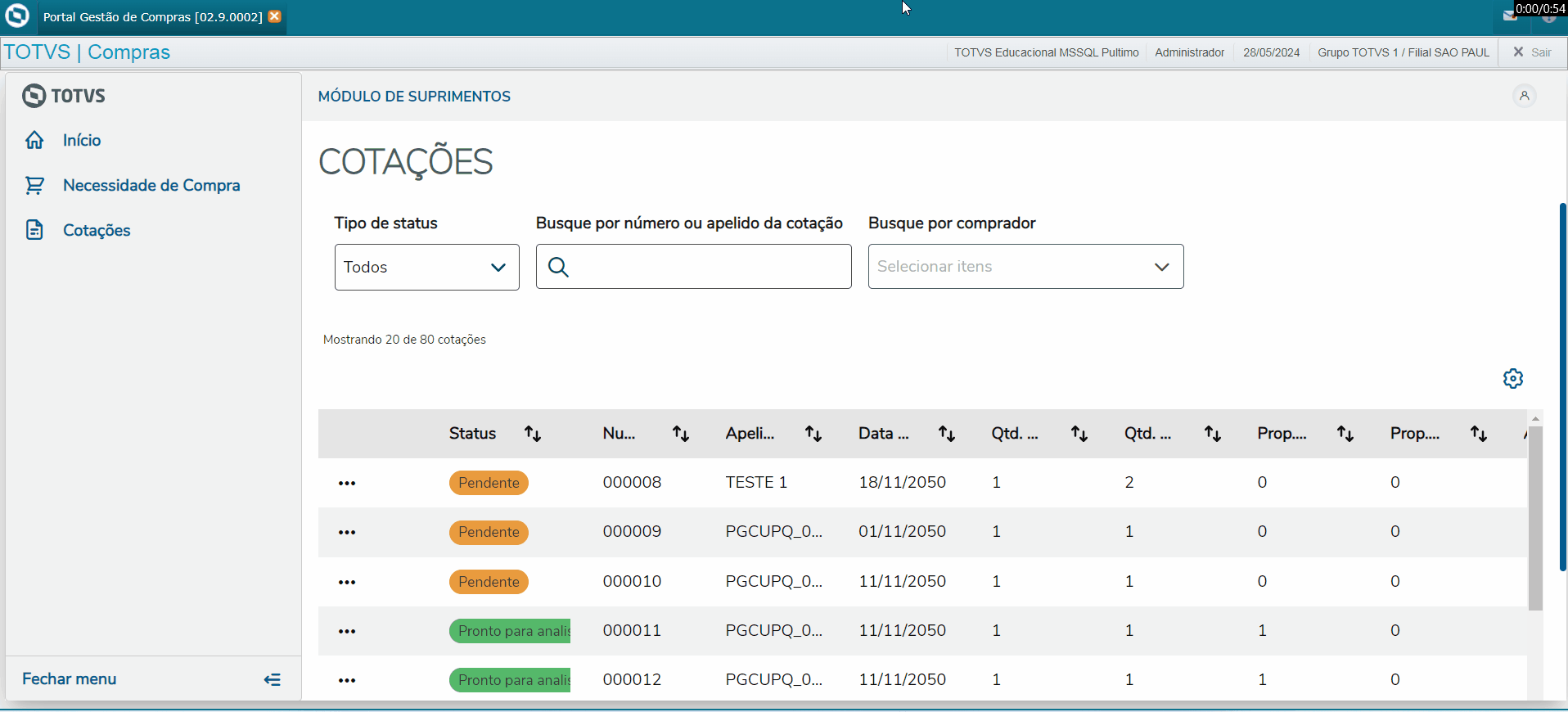
Task: Click the Pendente badge for quotation 000008
Action: (x=489, y=483)
